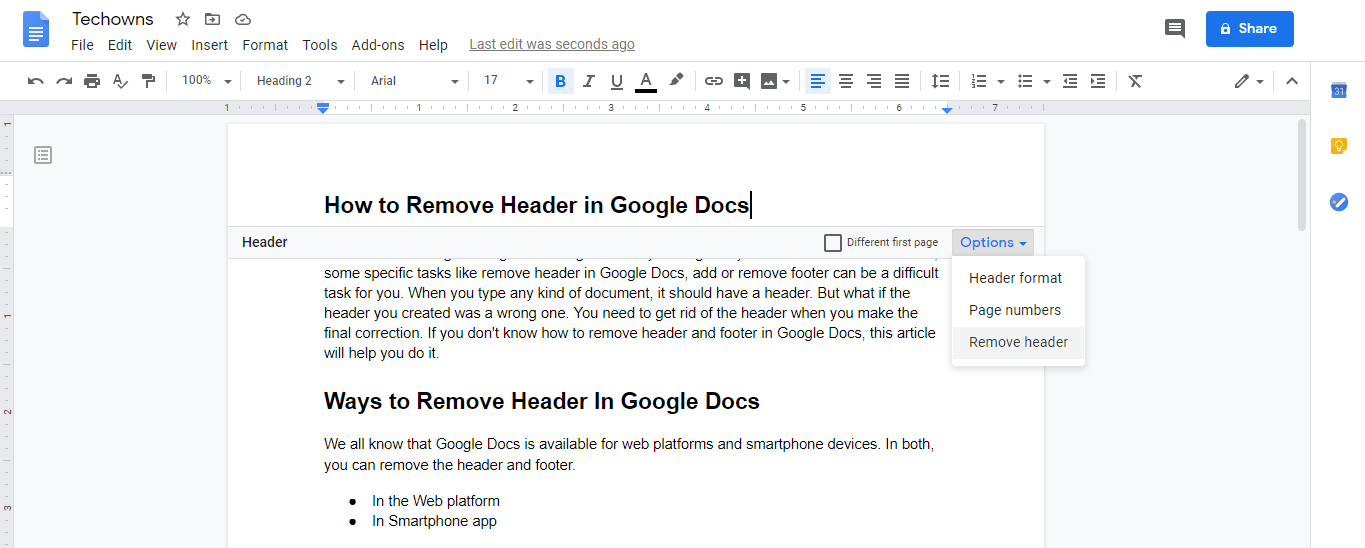
Task: Open the comment history icon
Action: [x=1175, y=29]
